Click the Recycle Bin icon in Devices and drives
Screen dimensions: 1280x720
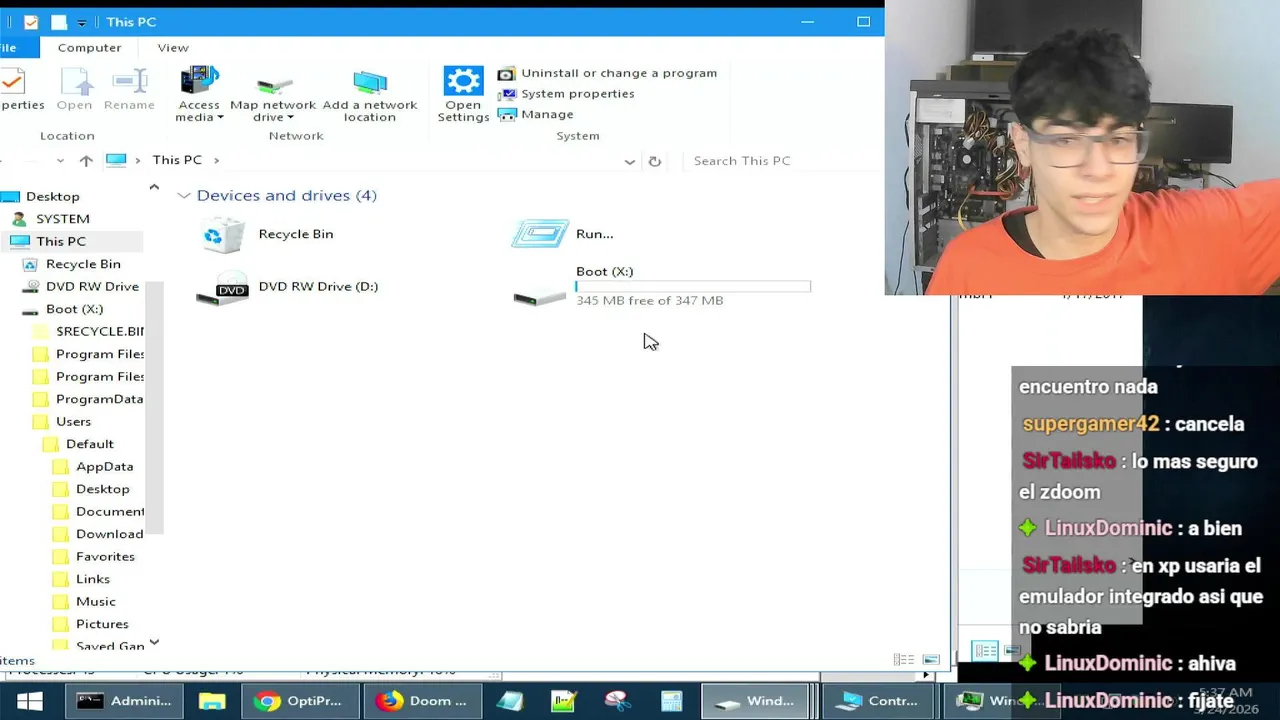tap(223, 235)
